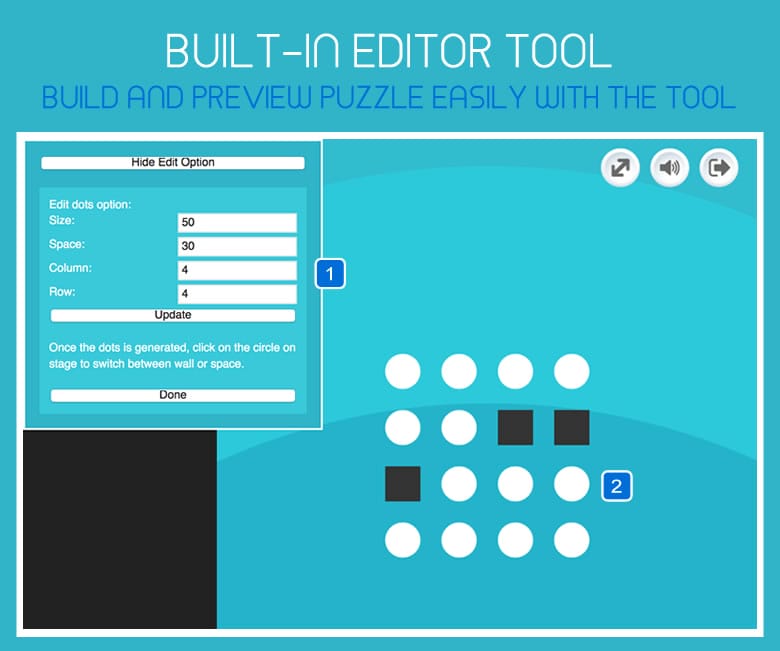This screenshot has width=780, height=651.
Task: Toggle second row's fourth-column wall square
Action: click(x=572, y=427)
